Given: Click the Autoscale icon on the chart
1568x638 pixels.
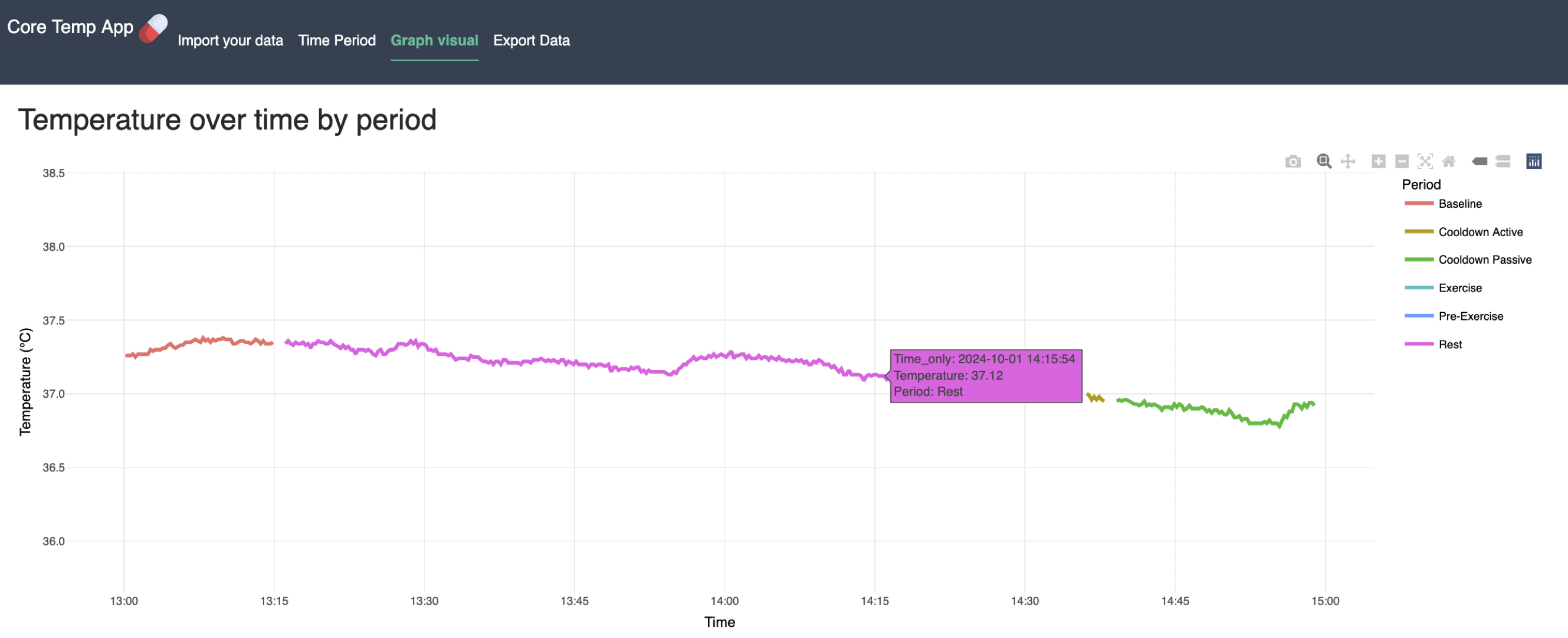Looking at the screenshot, I should tap(1426, 161).
